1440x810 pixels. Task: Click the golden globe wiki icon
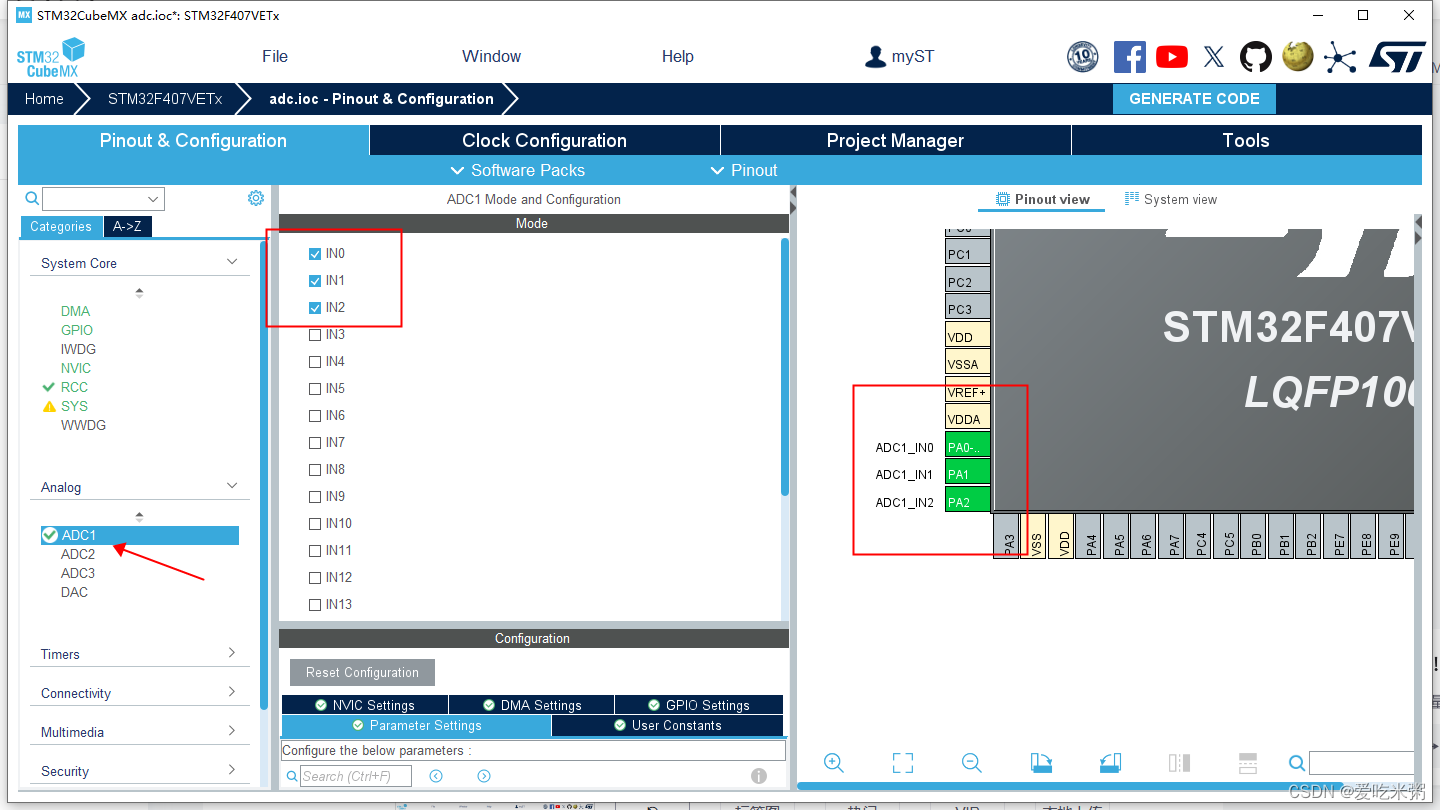pyautogui.click(x=1298, y=56)
